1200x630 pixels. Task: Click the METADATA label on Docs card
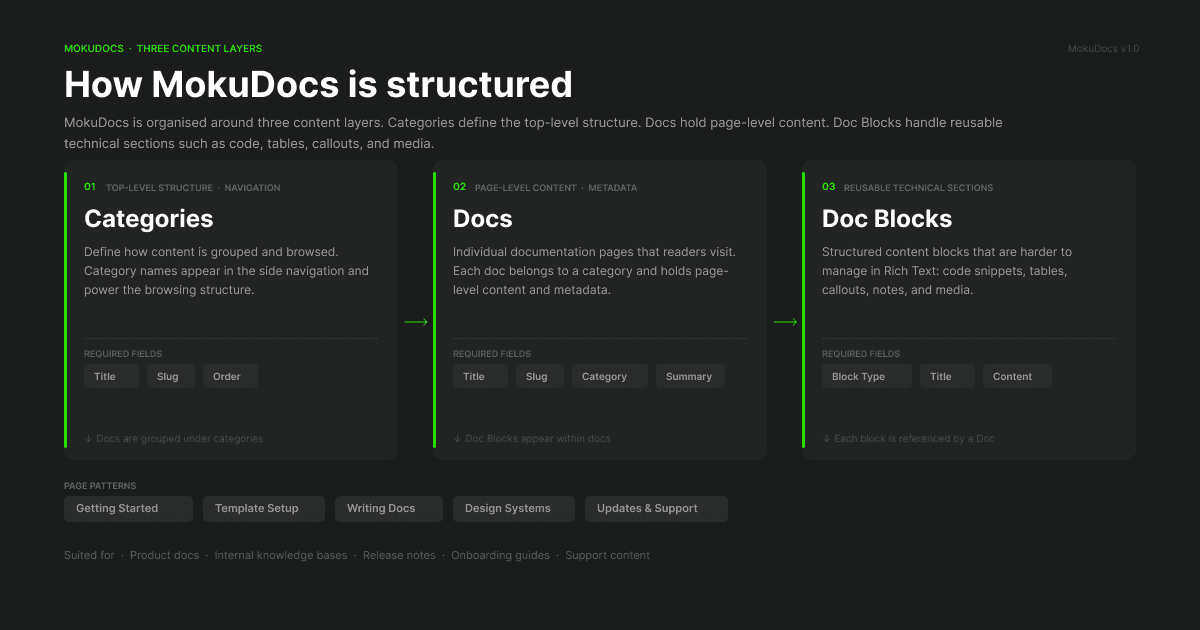coord(613,188)
